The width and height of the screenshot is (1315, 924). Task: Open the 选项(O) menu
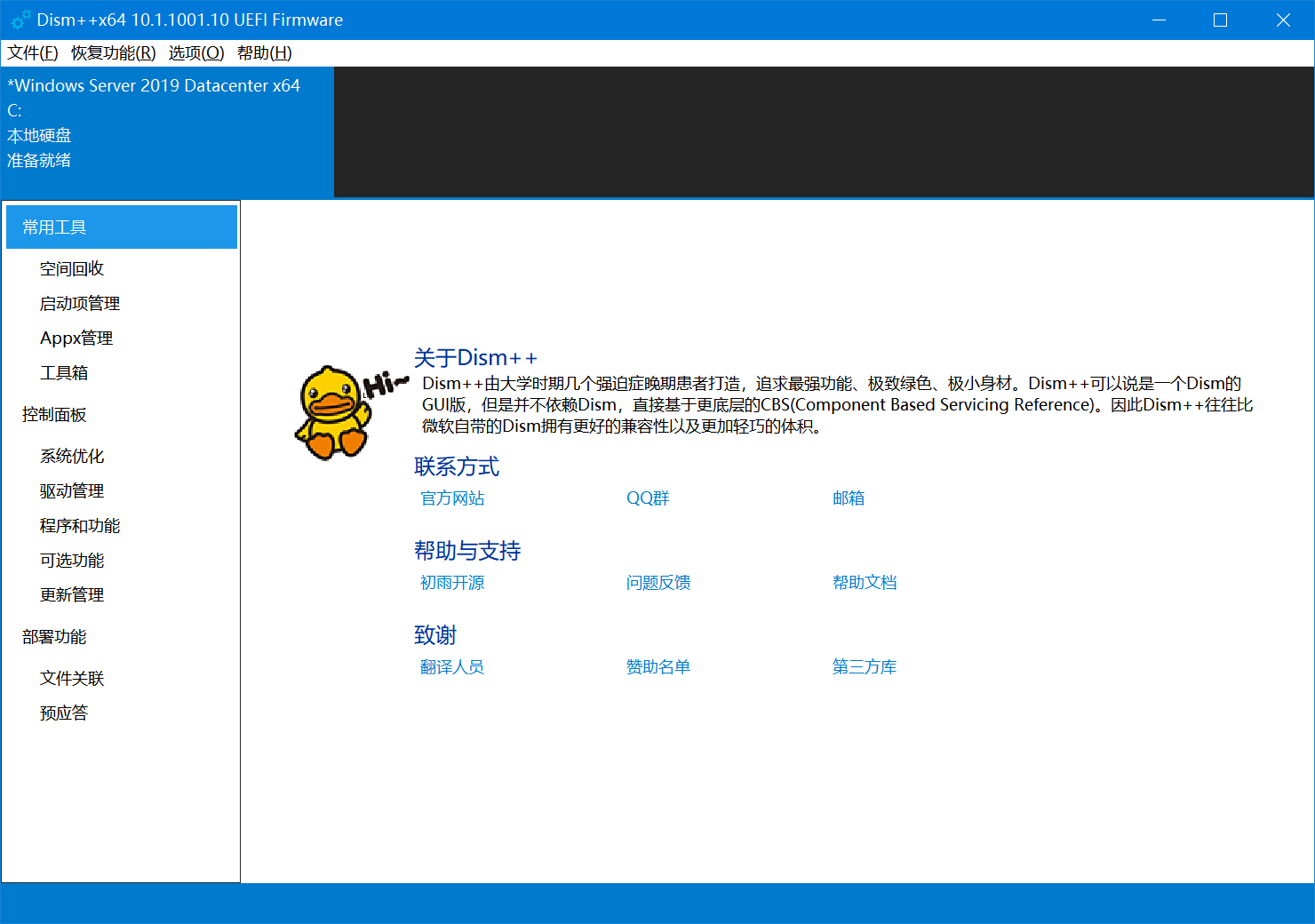[196, 53]
